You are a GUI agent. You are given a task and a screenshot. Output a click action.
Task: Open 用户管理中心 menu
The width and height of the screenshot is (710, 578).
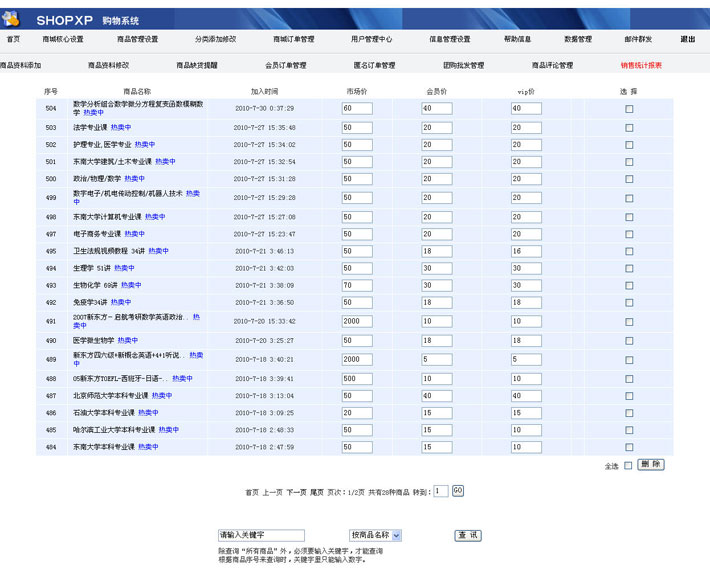pyautogui.click(x=371, y=39)
